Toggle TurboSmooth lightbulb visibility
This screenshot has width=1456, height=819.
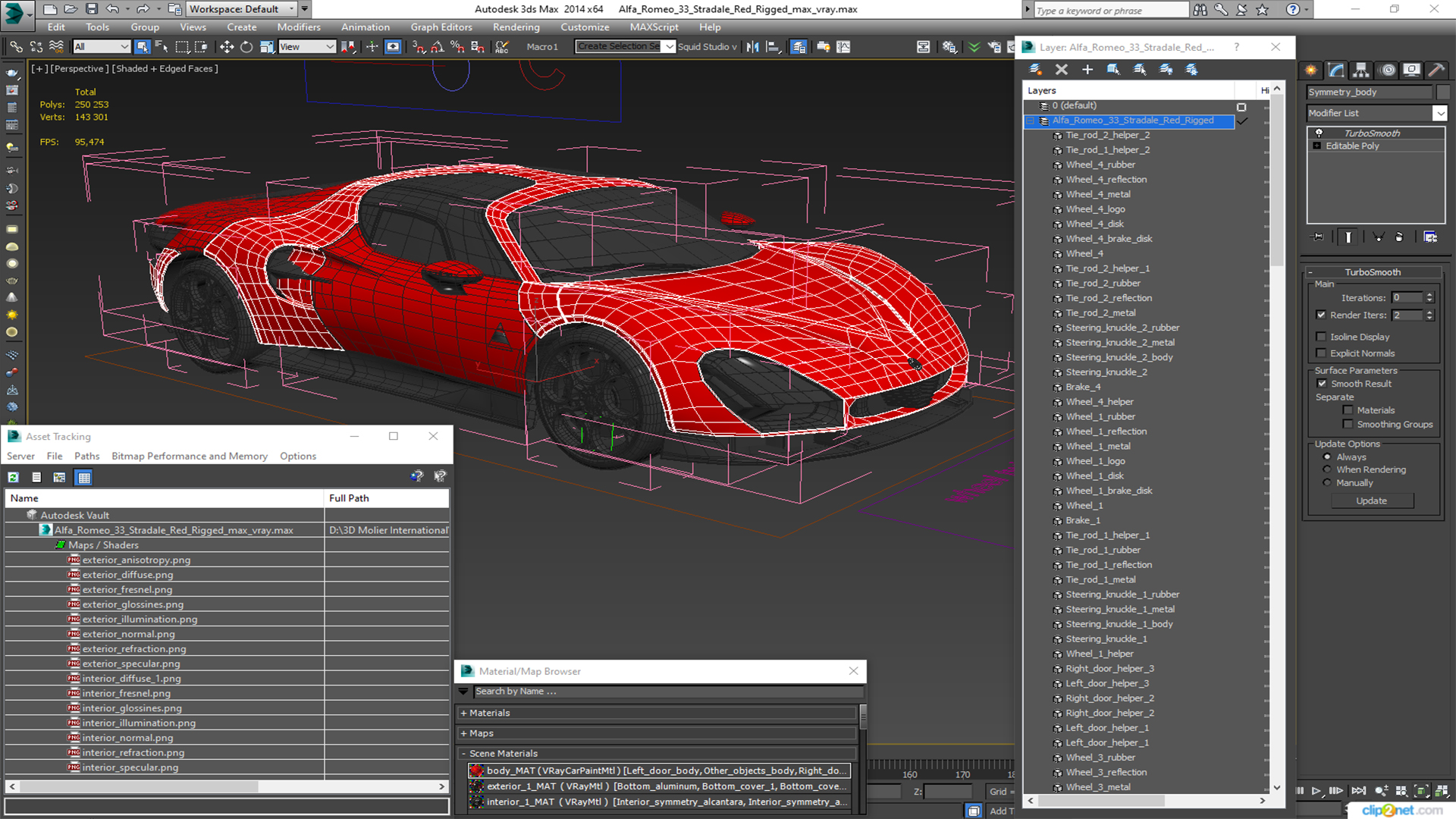[1319, 133]
